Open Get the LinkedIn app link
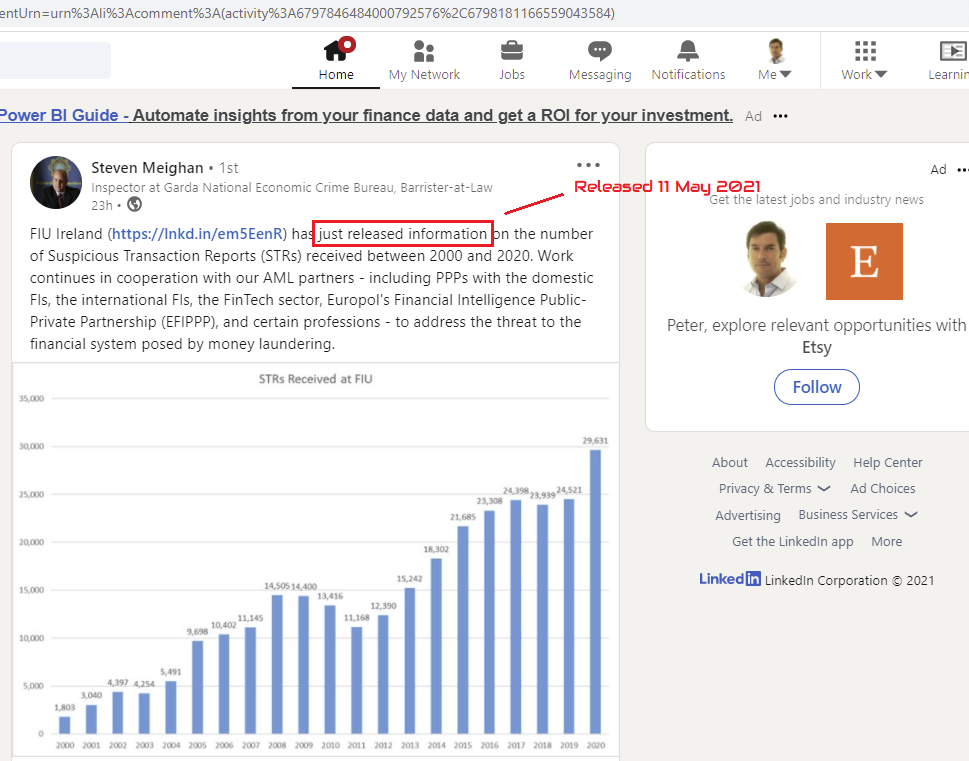The image size is (969, 761). point(792,542)
